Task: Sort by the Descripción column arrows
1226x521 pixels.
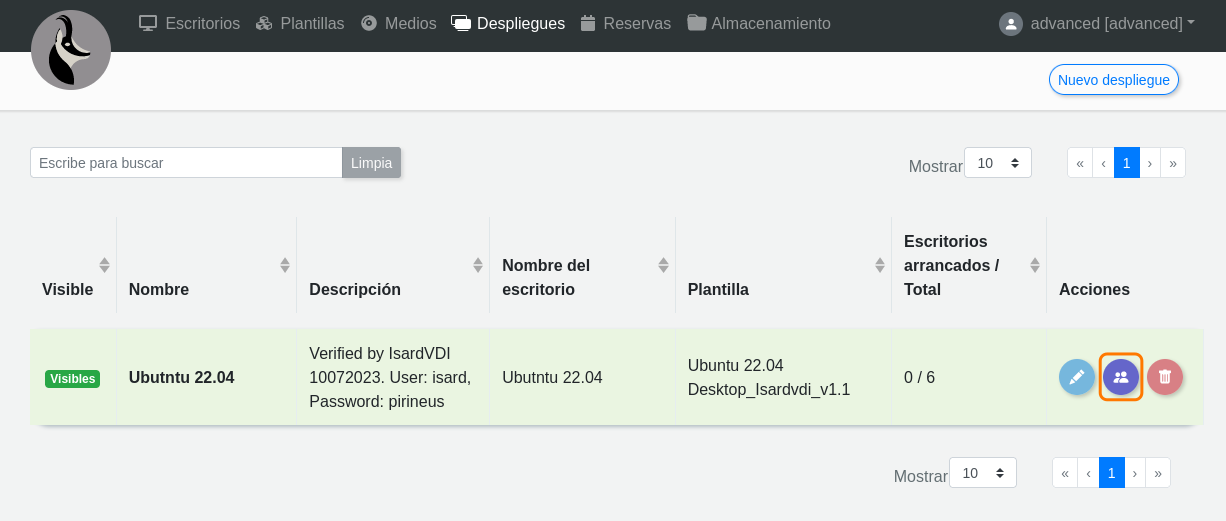Action: 477,265
